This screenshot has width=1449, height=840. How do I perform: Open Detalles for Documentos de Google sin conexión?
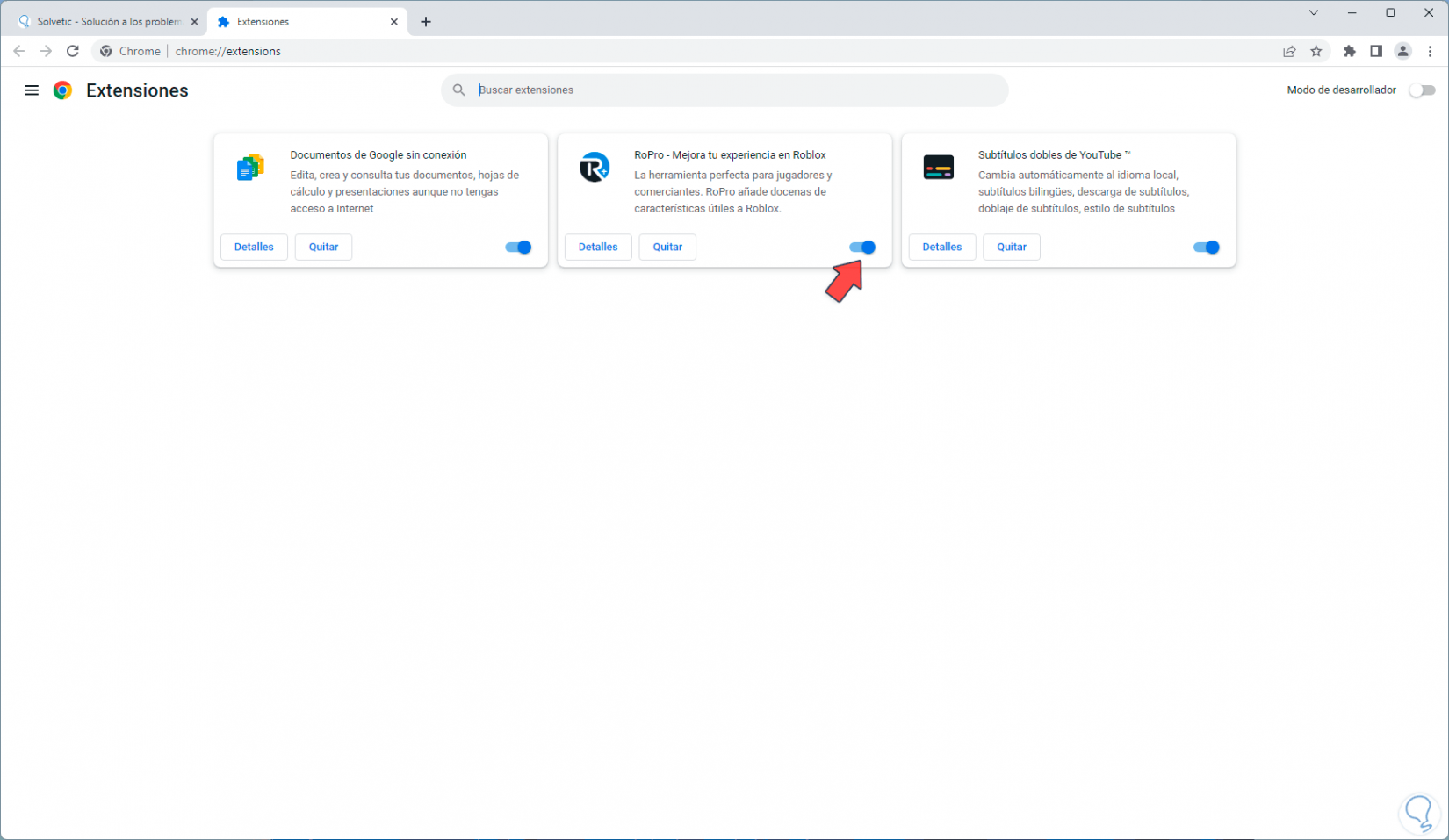coord(254,248)
